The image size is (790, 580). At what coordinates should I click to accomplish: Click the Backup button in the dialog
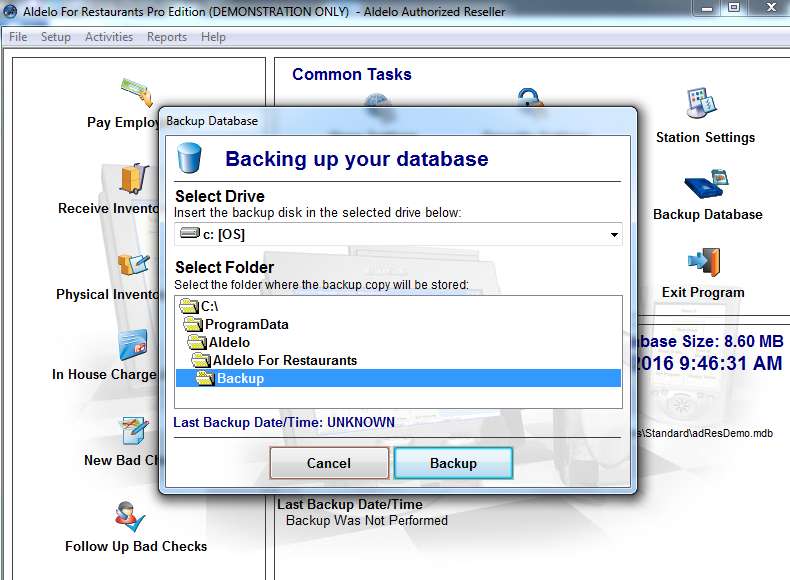pyautogui.click(x=453, y=463)
